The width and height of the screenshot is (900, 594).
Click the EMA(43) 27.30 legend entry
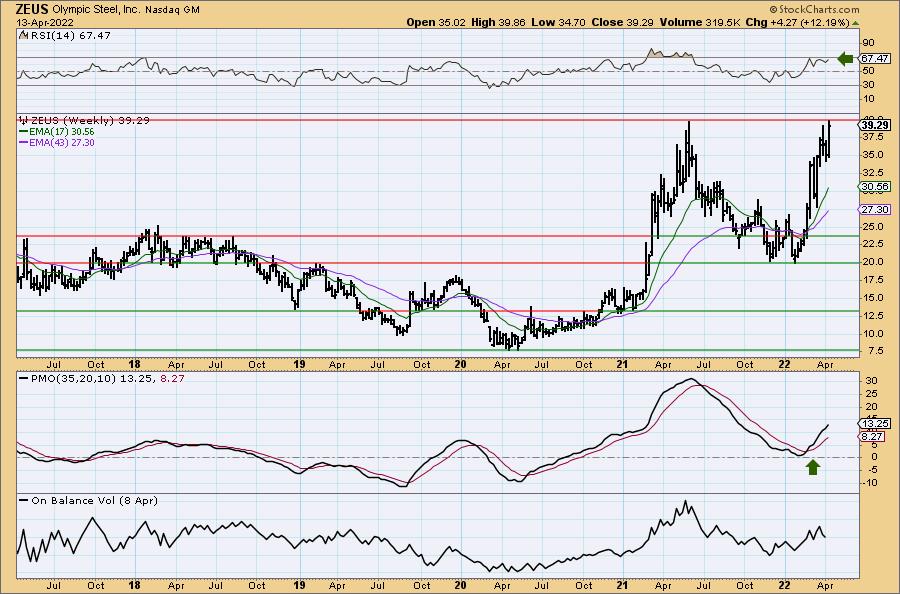pyautogui.click(x=61, y=142)
